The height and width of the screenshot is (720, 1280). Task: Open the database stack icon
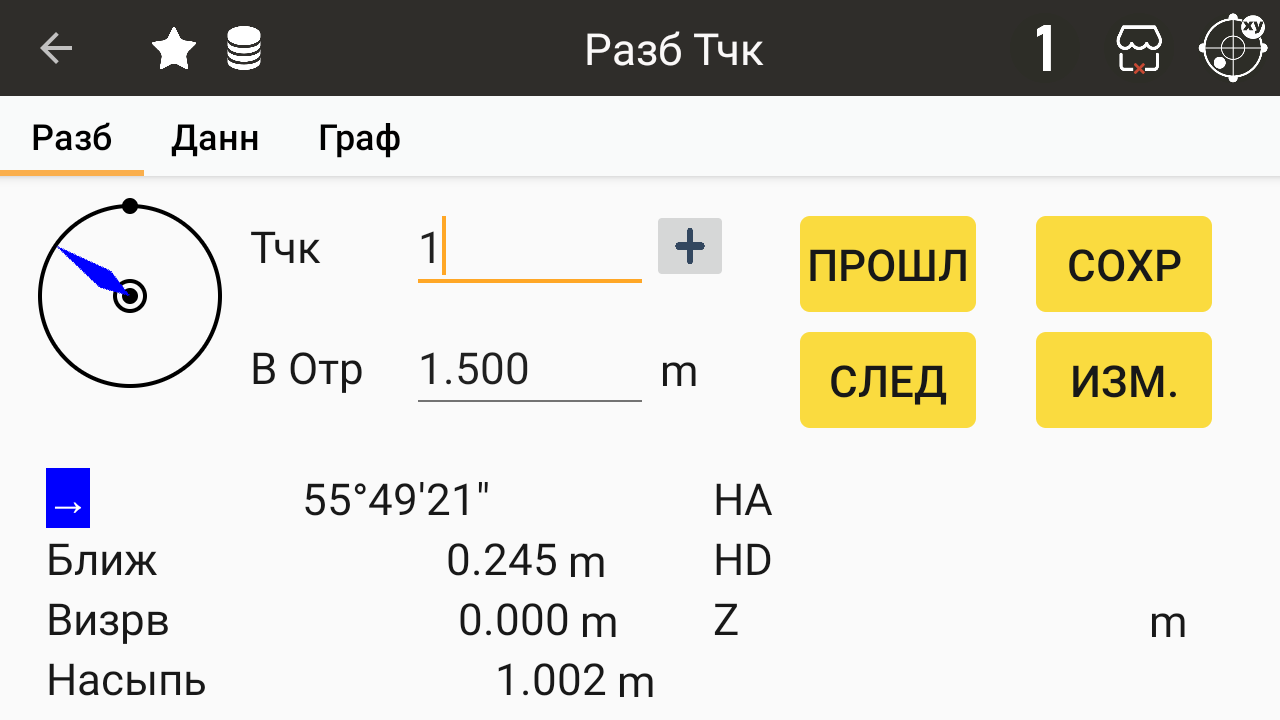(244, 49)
